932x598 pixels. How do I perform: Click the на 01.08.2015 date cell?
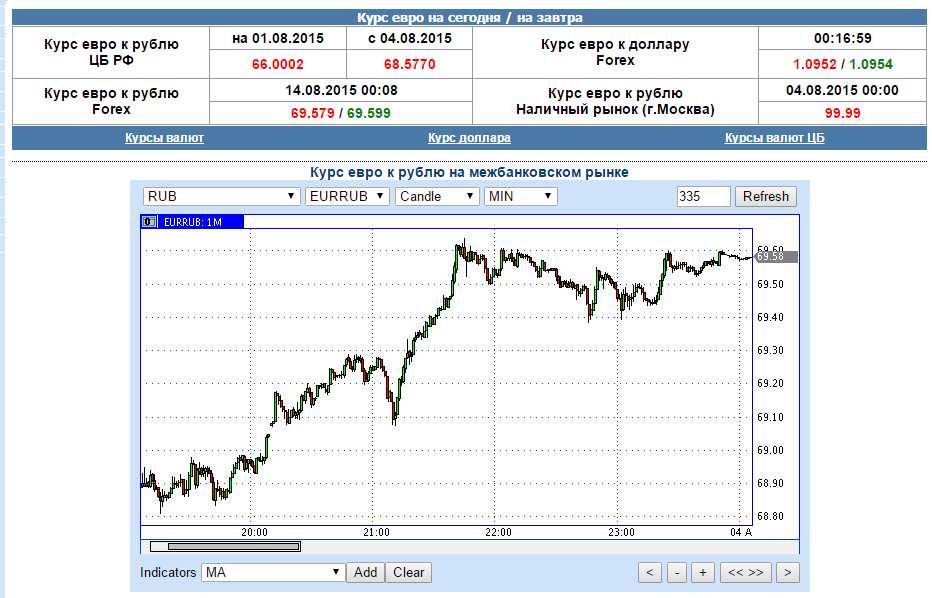(278, 39)
